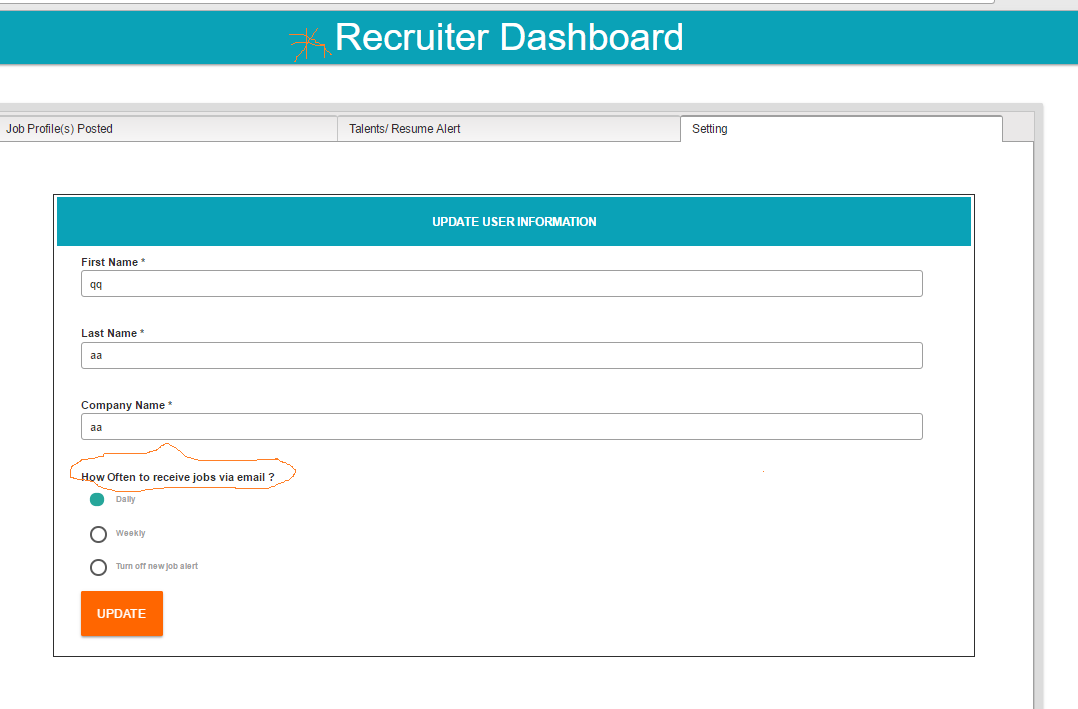This screenshot has height=709, width=1078.
Task: Select the Setting tab
Action: tap(842, 129)
